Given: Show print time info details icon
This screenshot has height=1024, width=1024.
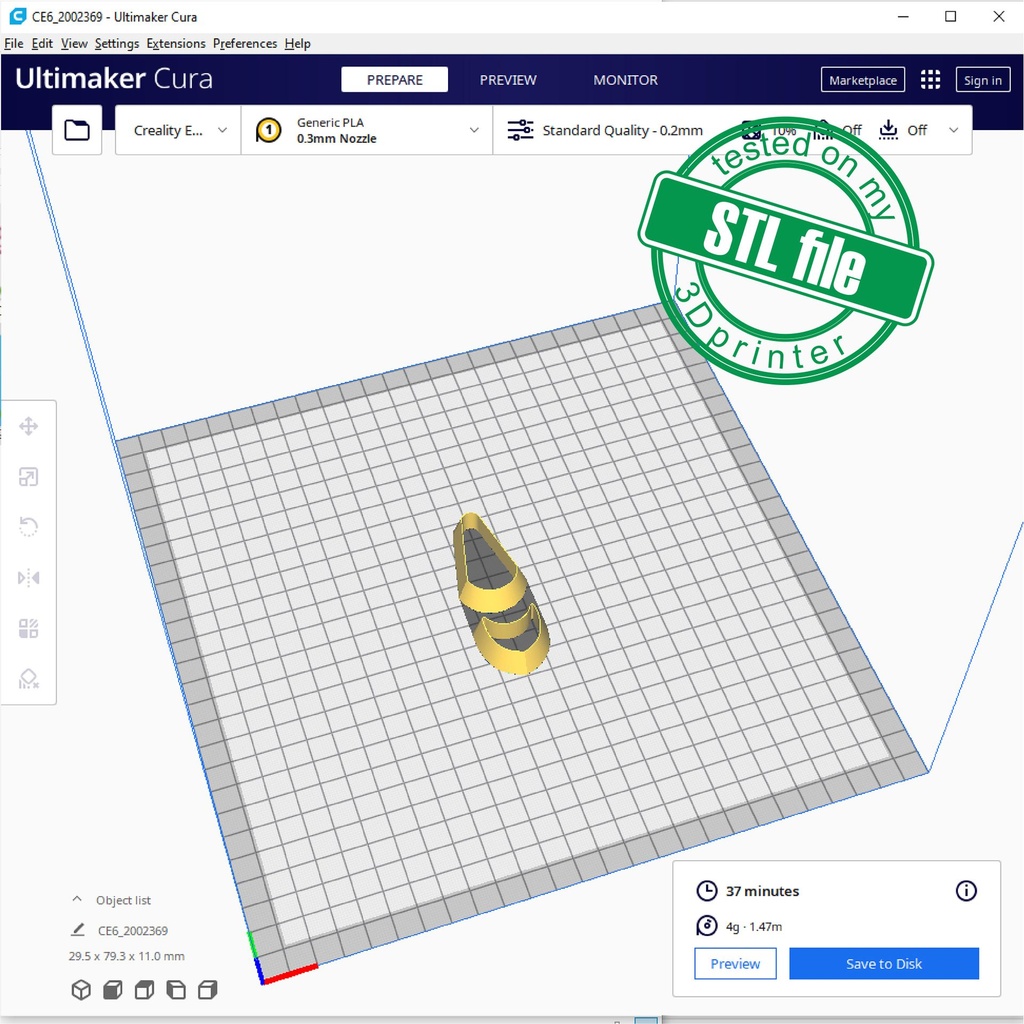Looking at the screenshot, I should point(966,890).
